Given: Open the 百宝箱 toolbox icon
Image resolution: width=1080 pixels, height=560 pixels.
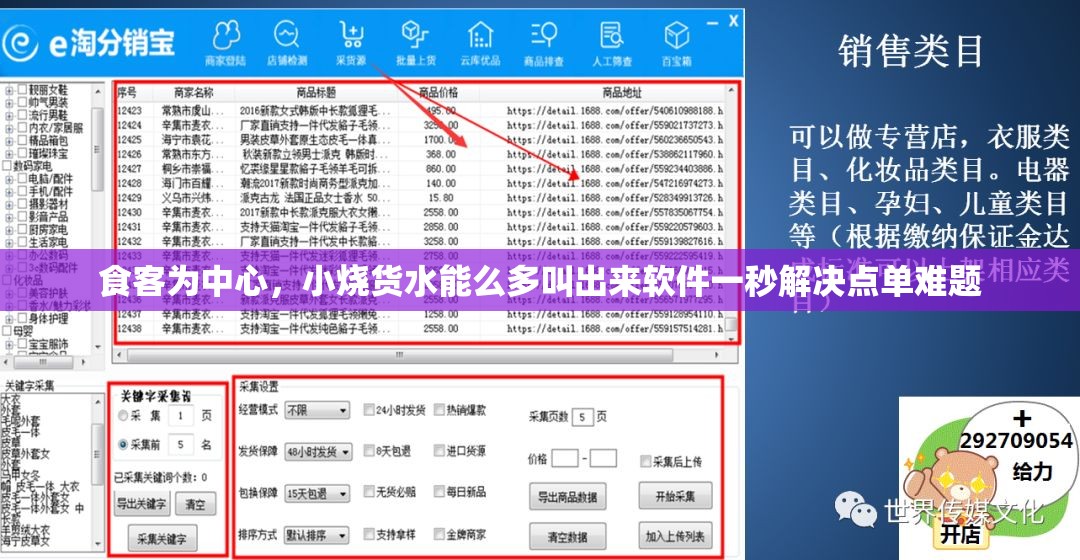Looking at the screenshot, I should (676, 43).
